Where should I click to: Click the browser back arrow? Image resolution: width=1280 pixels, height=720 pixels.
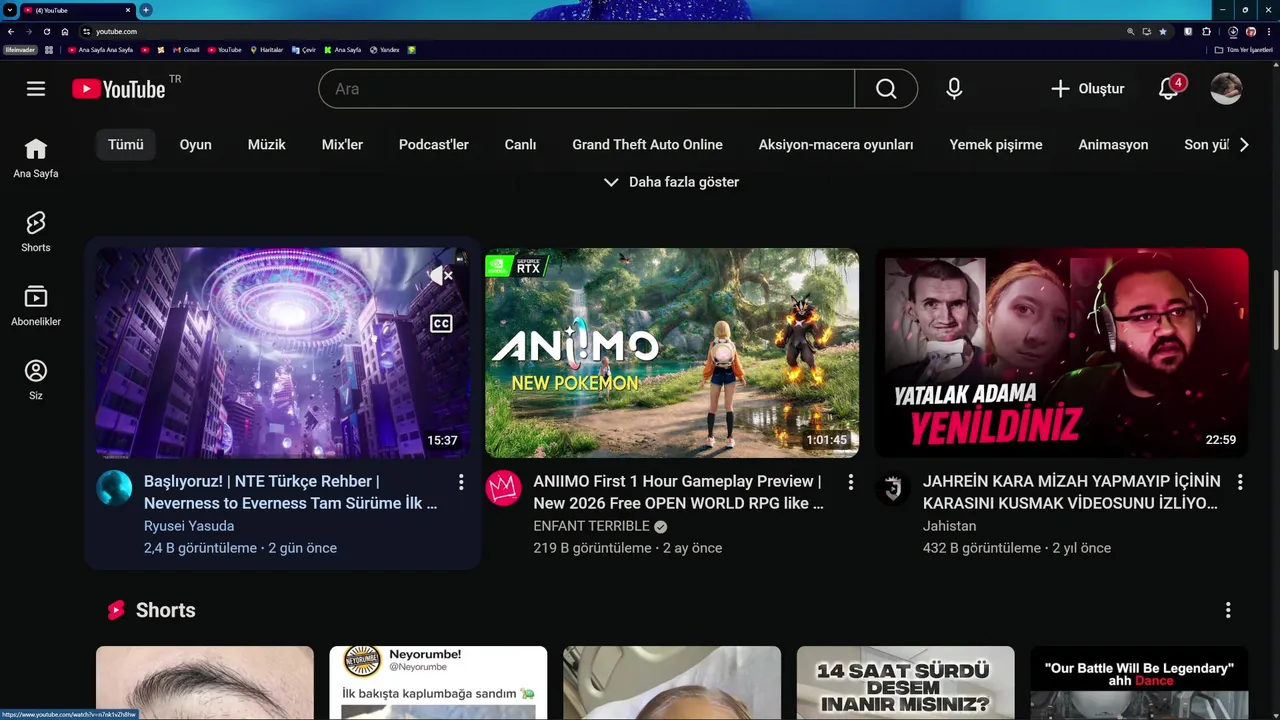pyautogui.click(x=11, y=31)
